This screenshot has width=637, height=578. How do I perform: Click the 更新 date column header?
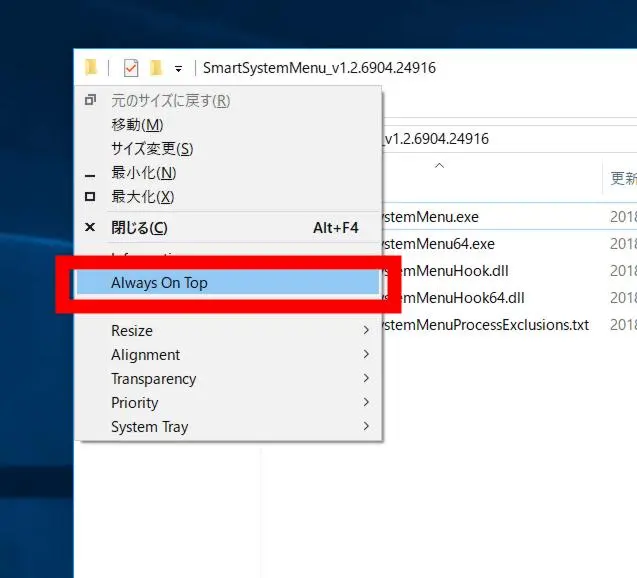623,178
